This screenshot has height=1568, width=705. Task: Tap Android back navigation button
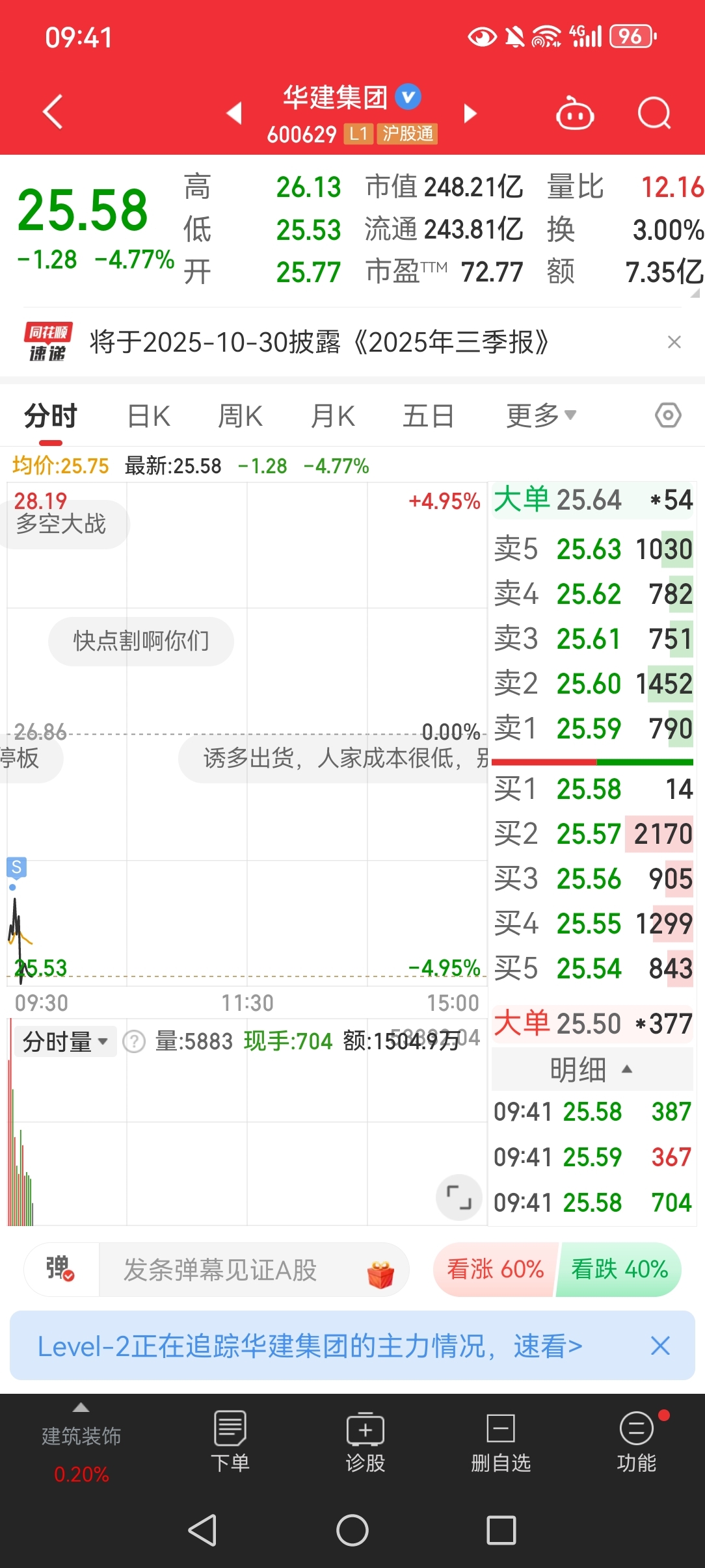click(x=202, y=1530)
